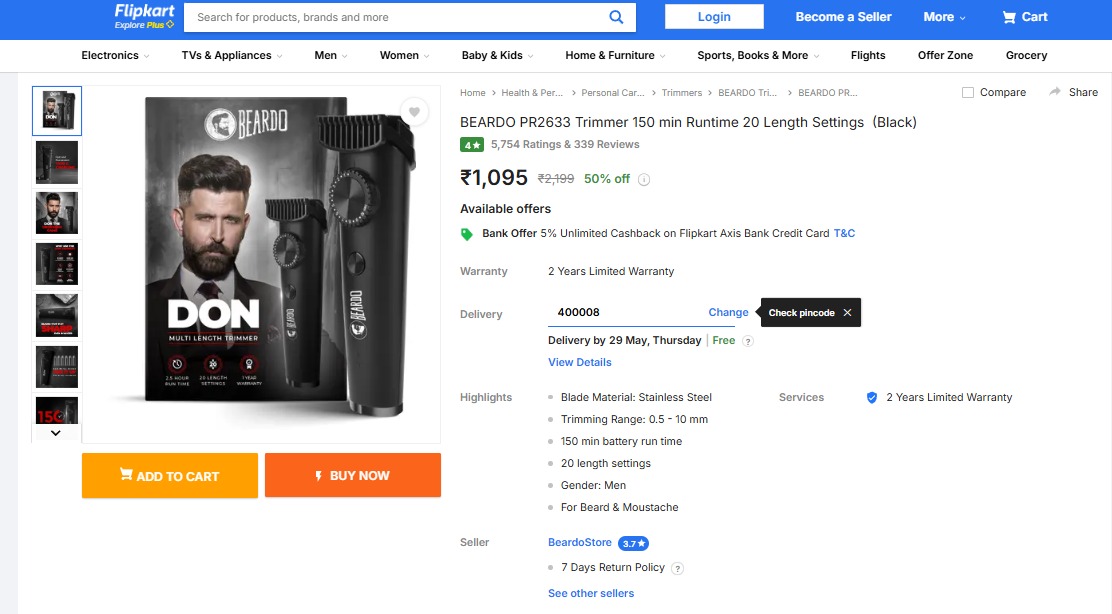Open the Cart icon in header

click(1025, 17)
